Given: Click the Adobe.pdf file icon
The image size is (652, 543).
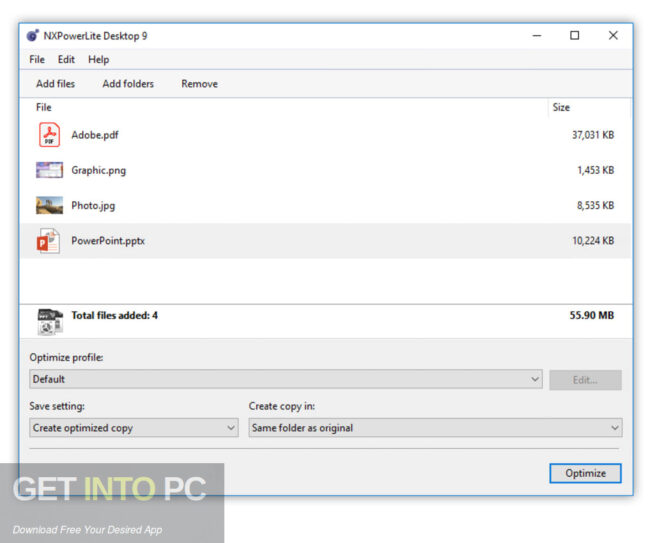Looking at the screenshot, I should coord(49,135).
